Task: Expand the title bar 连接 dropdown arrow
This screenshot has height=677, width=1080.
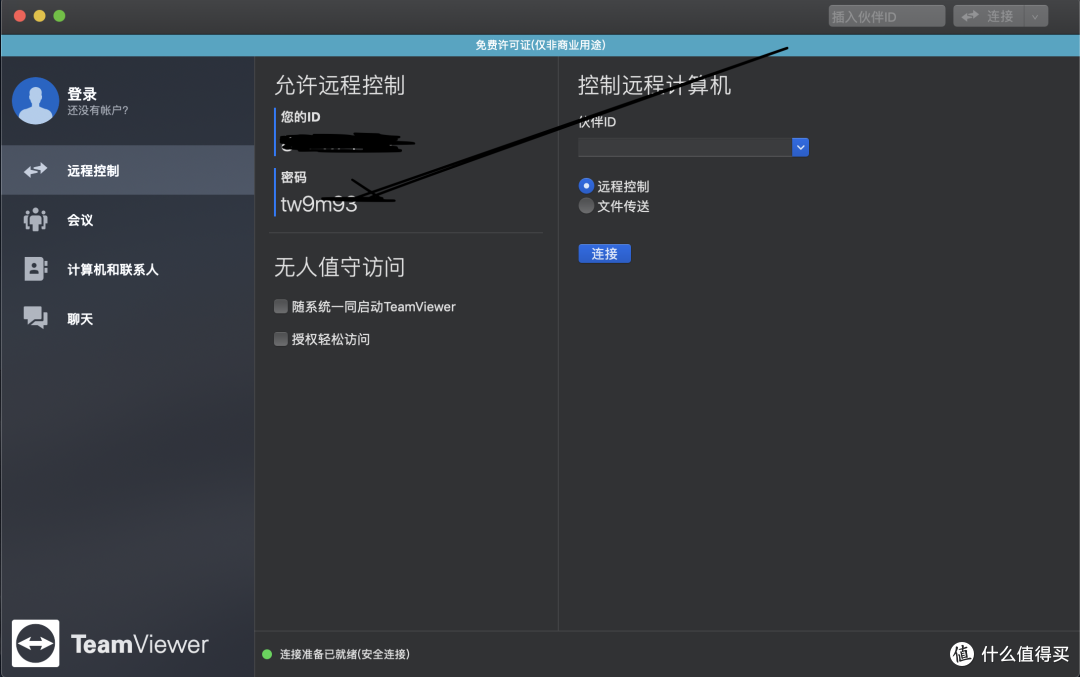Action: click(1035, 16)
